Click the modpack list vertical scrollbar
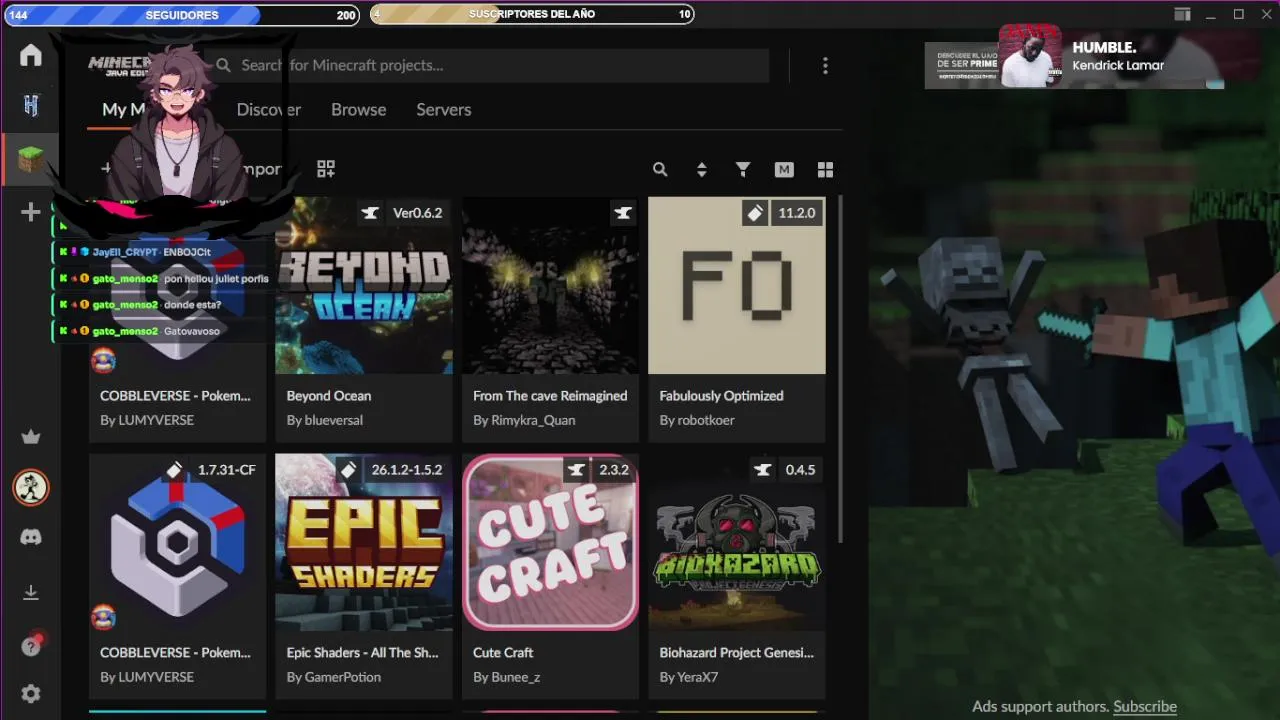 839,370
